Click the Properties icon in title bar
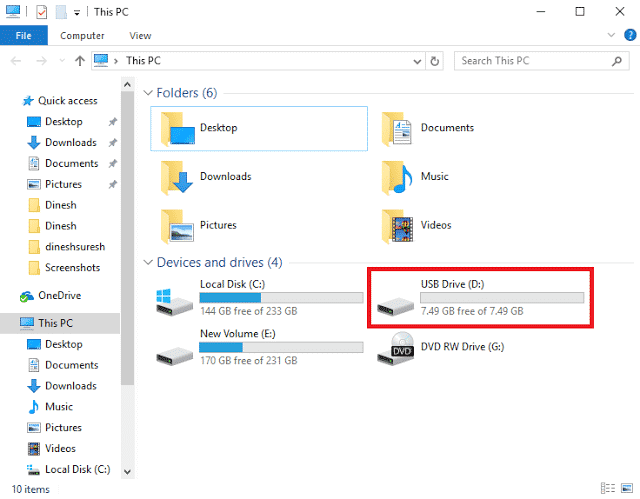Screen dimensions: 640x499 point(42,12)
